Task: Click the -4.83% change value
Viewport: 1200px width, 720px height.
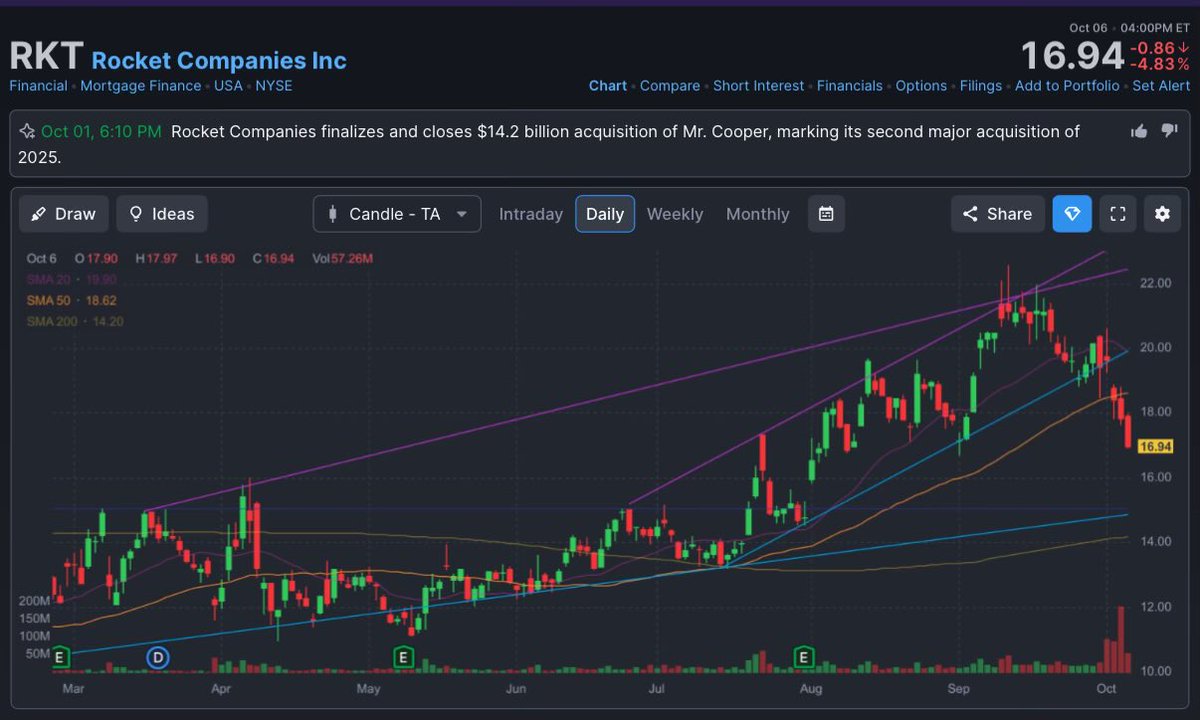Action: 1159,65
